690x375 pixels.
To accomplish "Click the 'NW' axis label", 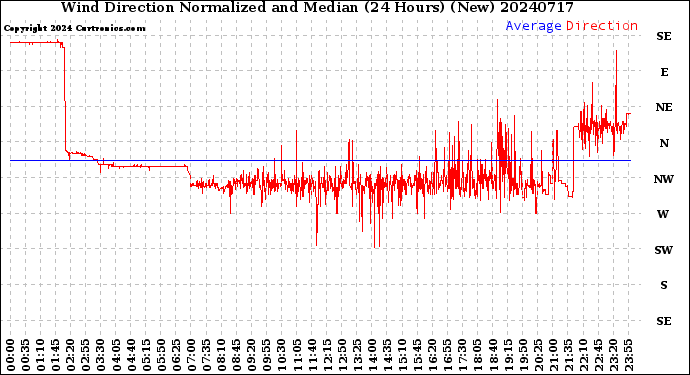I will 664,179.
